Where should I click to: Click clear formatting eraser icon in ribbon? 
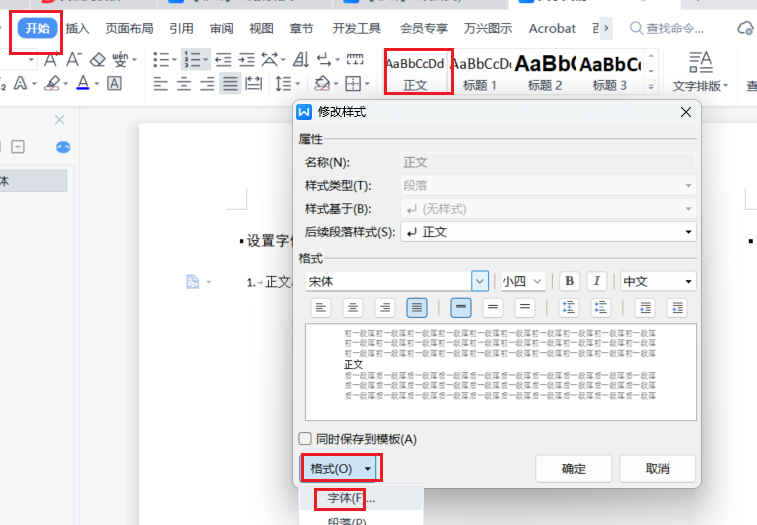[98, 60]
